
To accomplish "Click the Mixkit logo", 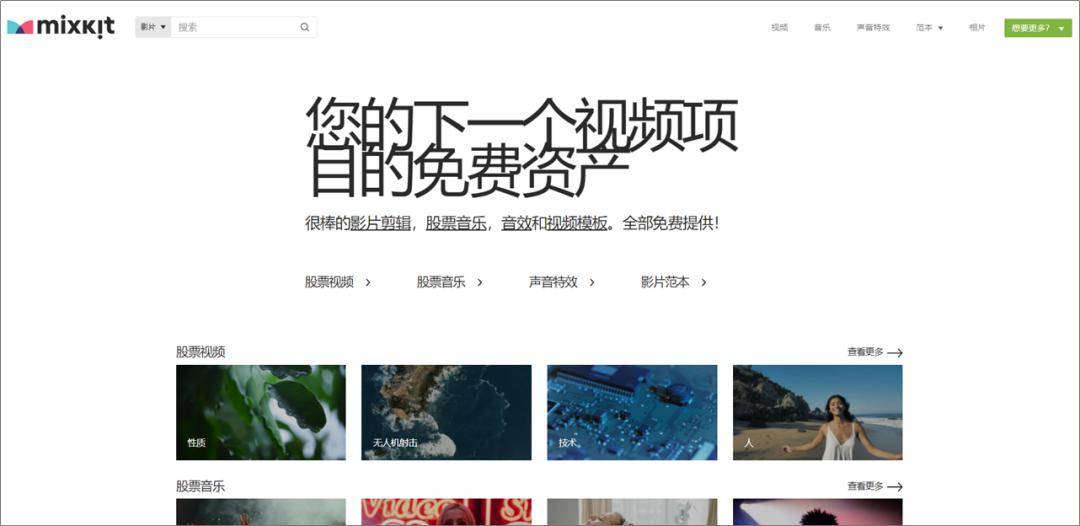I will [61, 27].
